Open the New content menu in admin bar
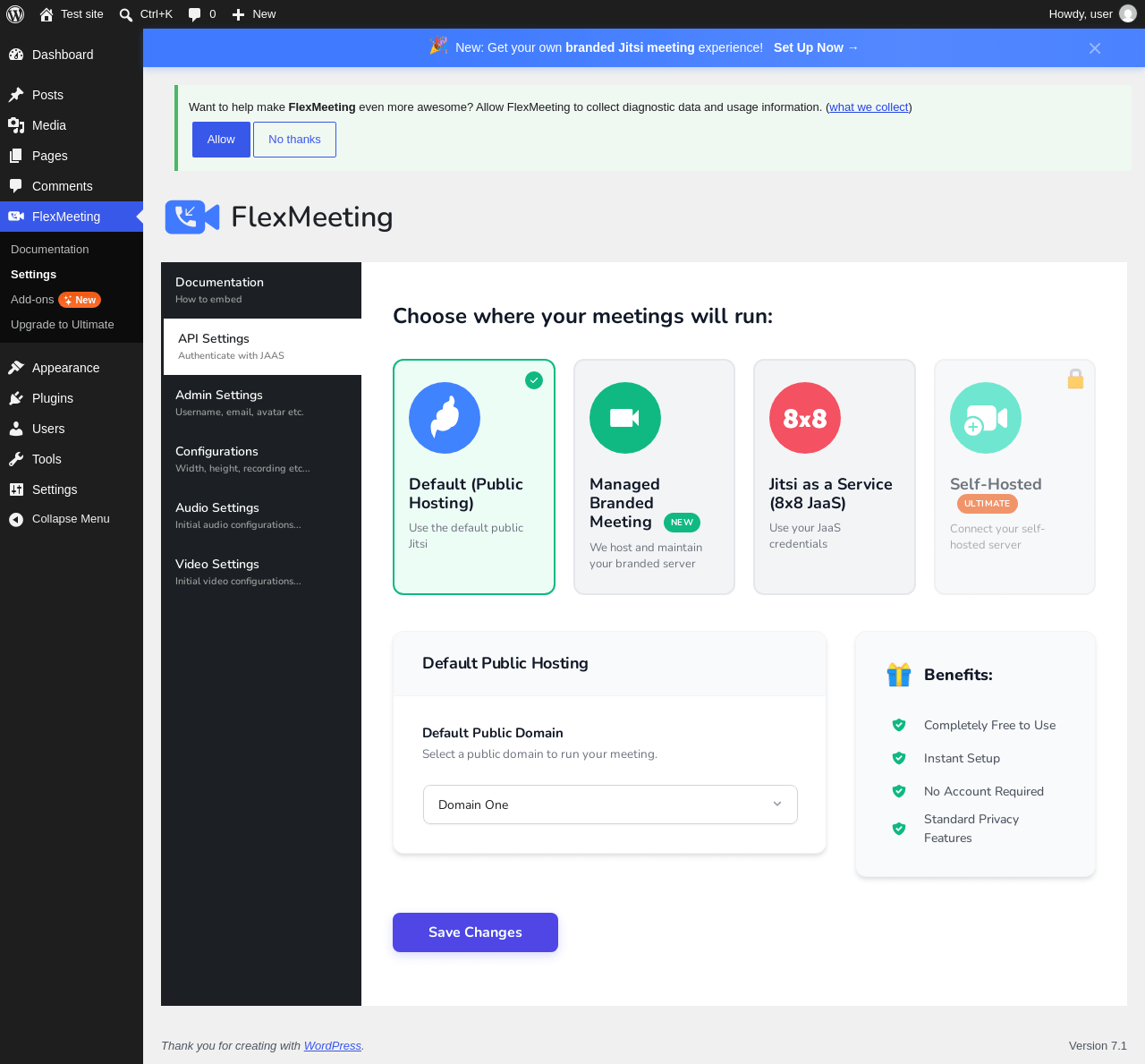The image size is (1145, 1064). click(254, 14)
